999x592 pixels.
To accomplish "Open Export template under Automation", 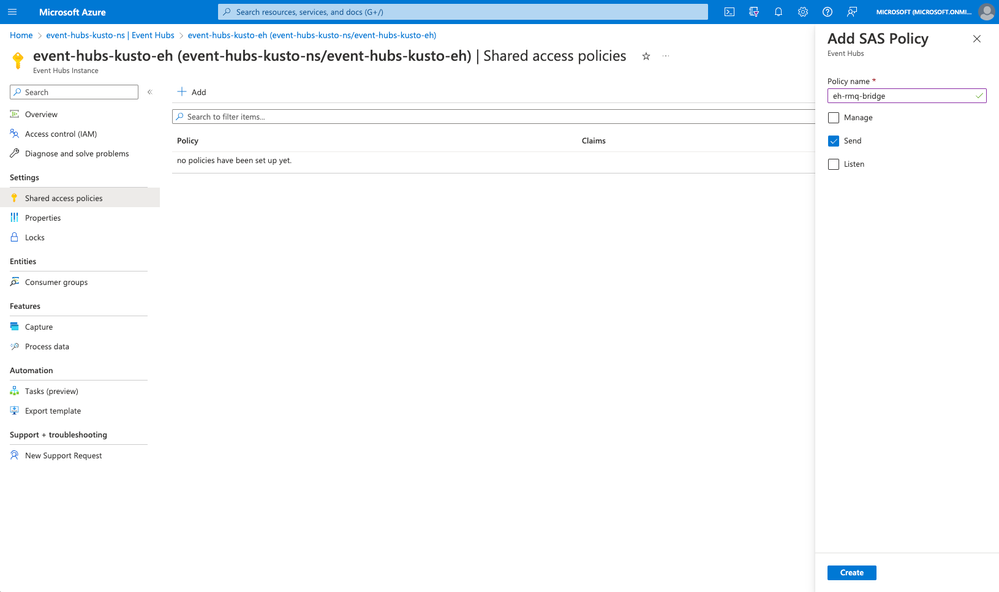I will (53, 411).
